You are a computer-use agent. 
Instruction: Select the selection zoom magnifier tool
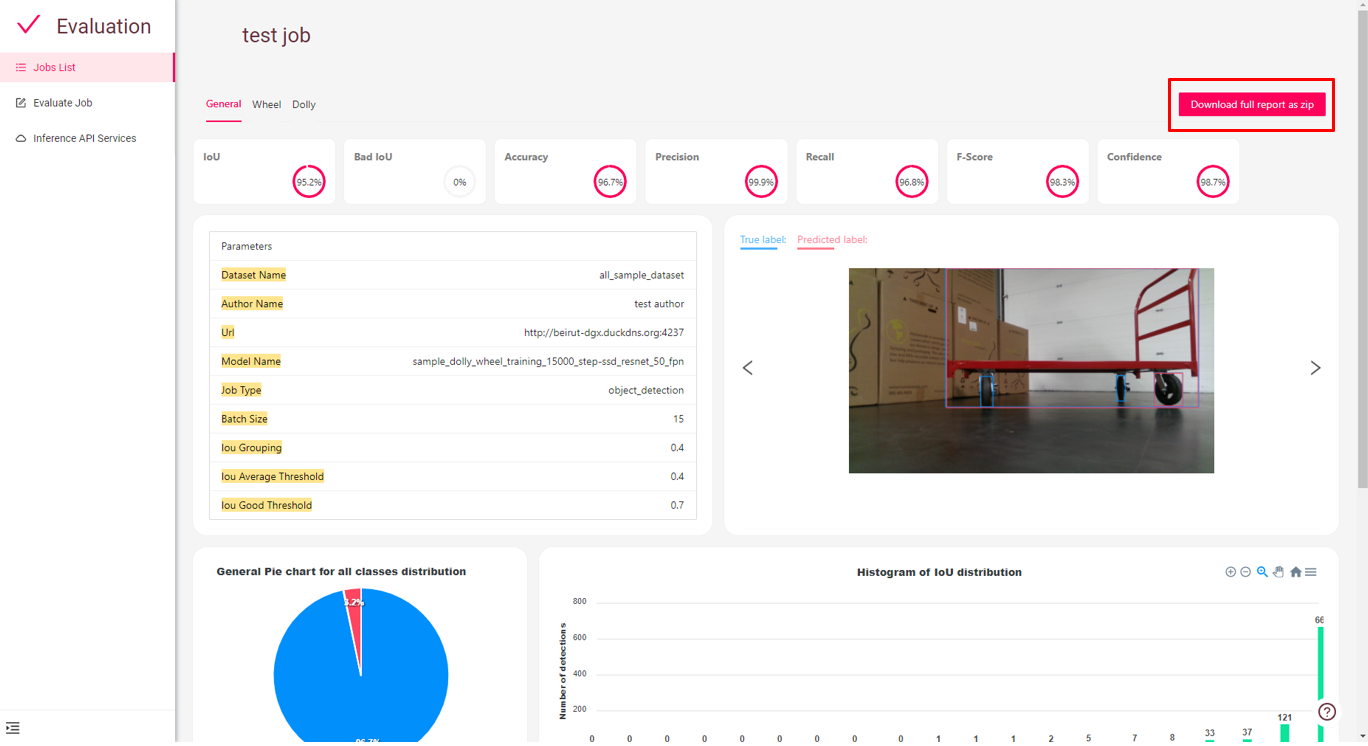1262,572
